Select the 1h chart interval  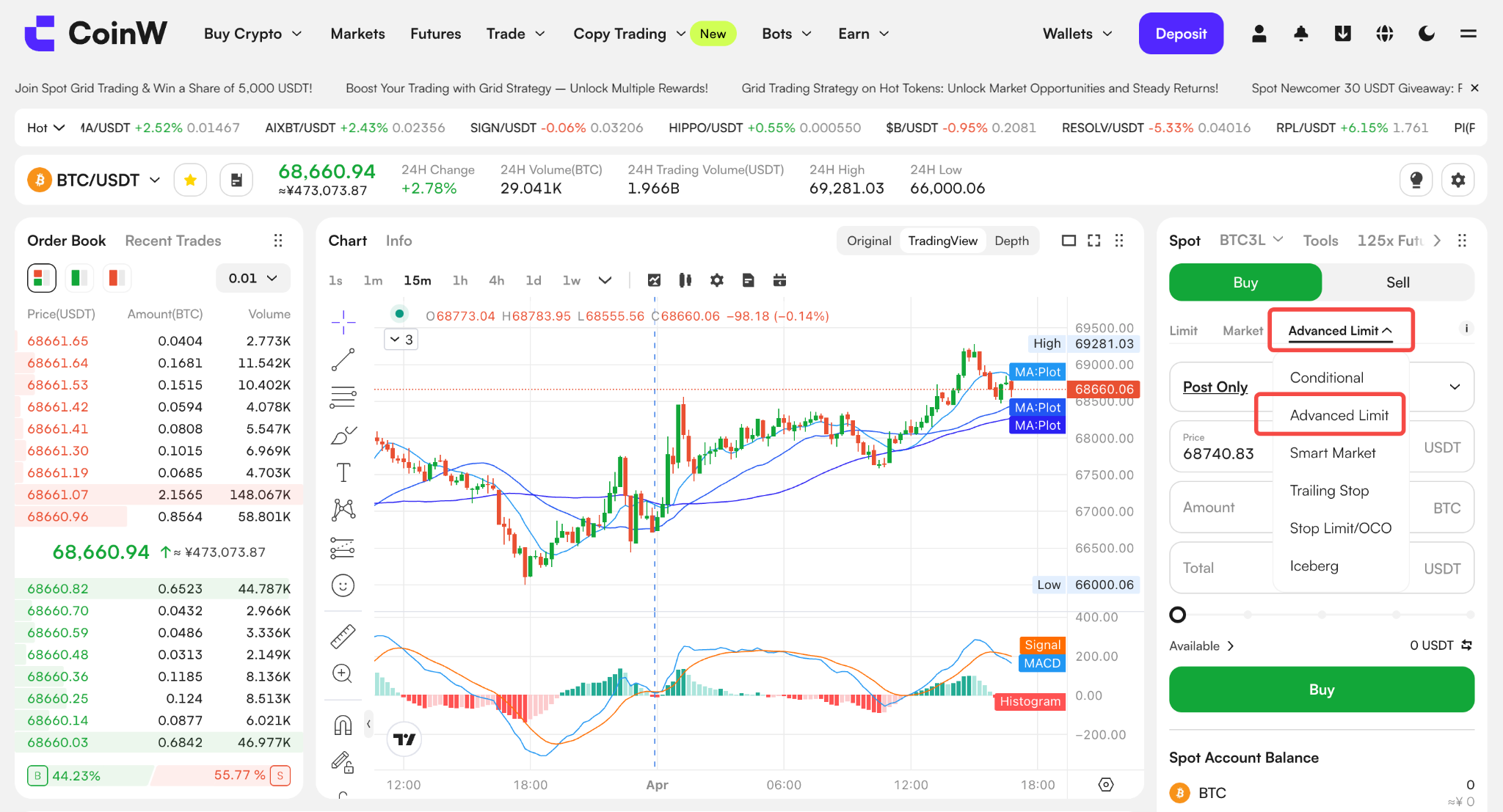click(x=460, y=280)
